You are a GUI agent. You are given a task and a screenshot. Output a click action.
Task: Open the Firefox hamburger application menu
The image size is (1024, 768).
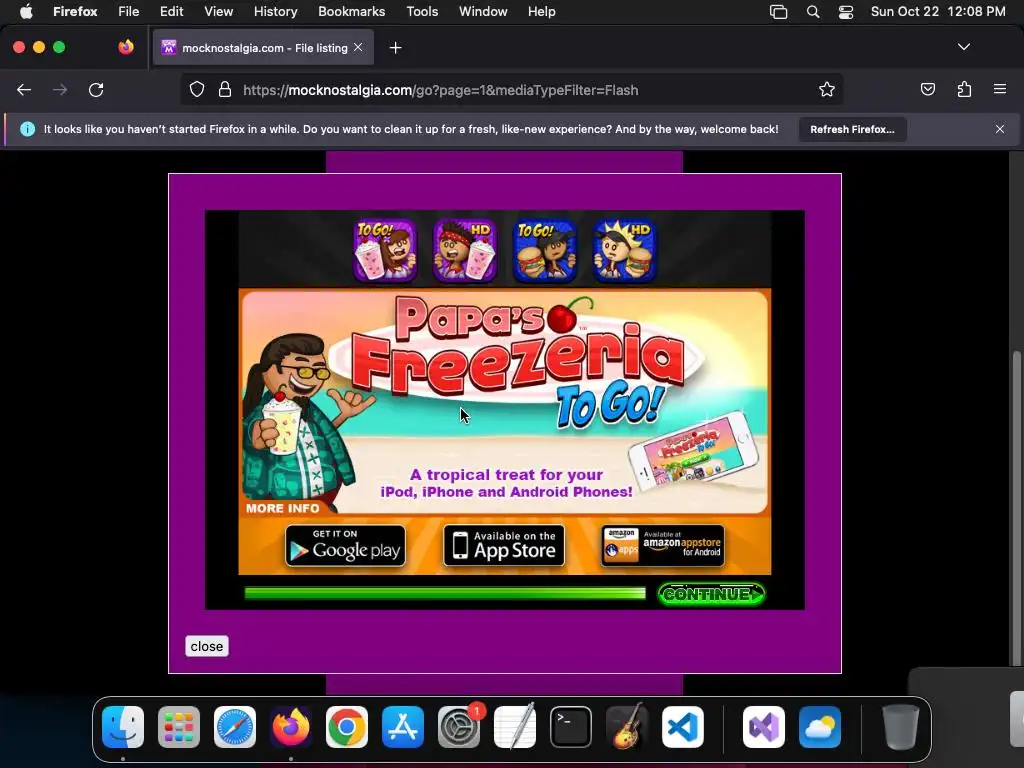1000,89
